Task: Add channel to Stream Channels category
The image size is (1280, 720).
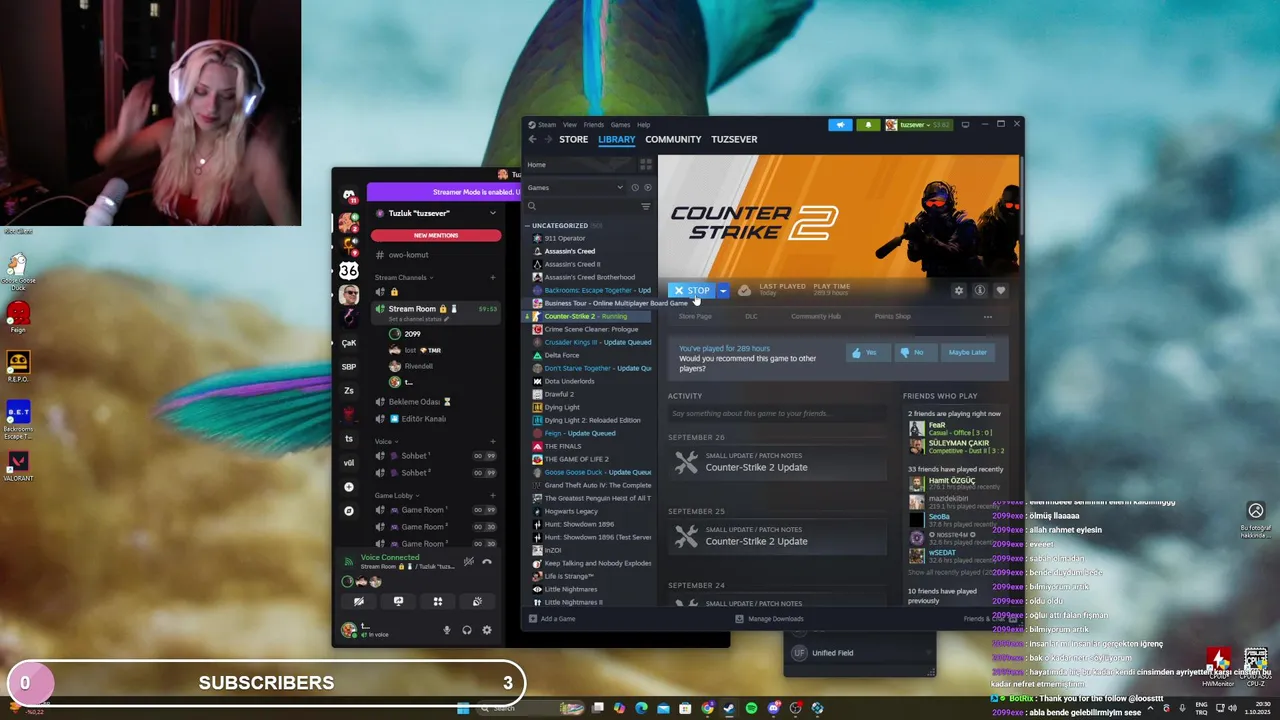Action: click(x=493, y=277)
